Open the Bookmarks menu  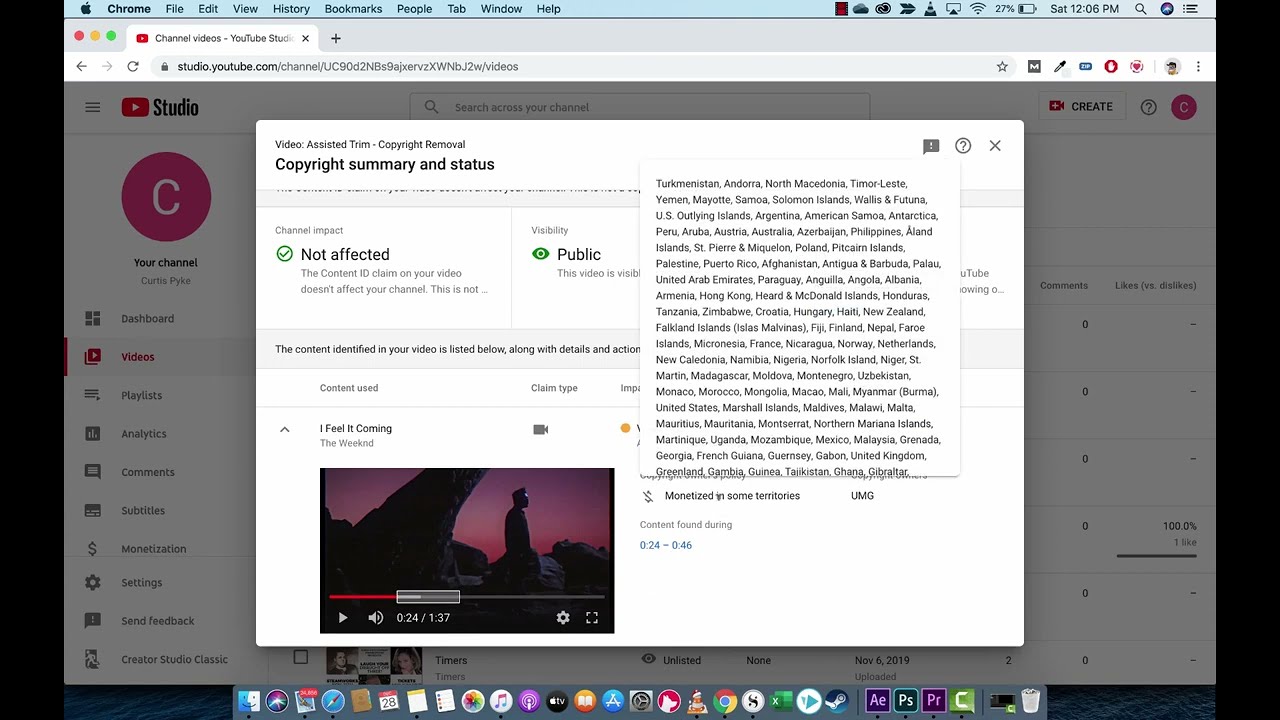click(x=353, y=9)
